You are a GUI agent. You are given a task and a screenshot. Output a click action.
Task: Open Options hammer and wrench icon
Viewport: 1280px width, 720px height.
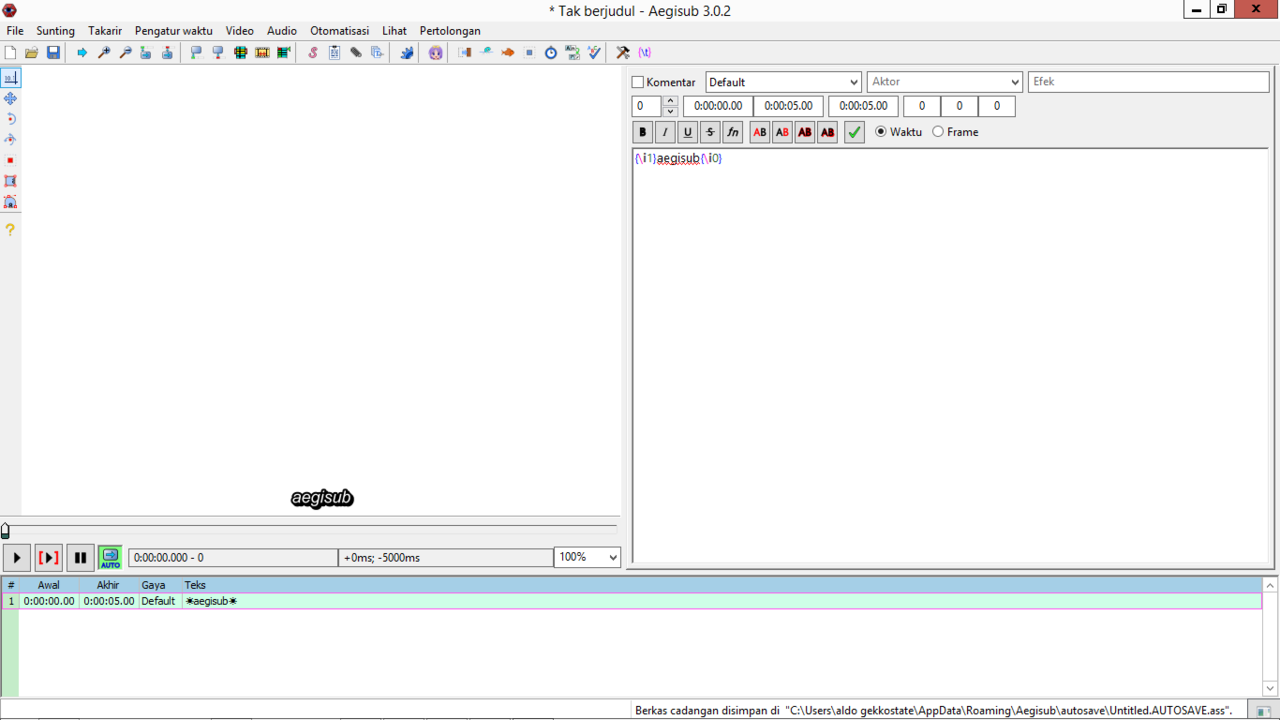click(x=623, y=52)
